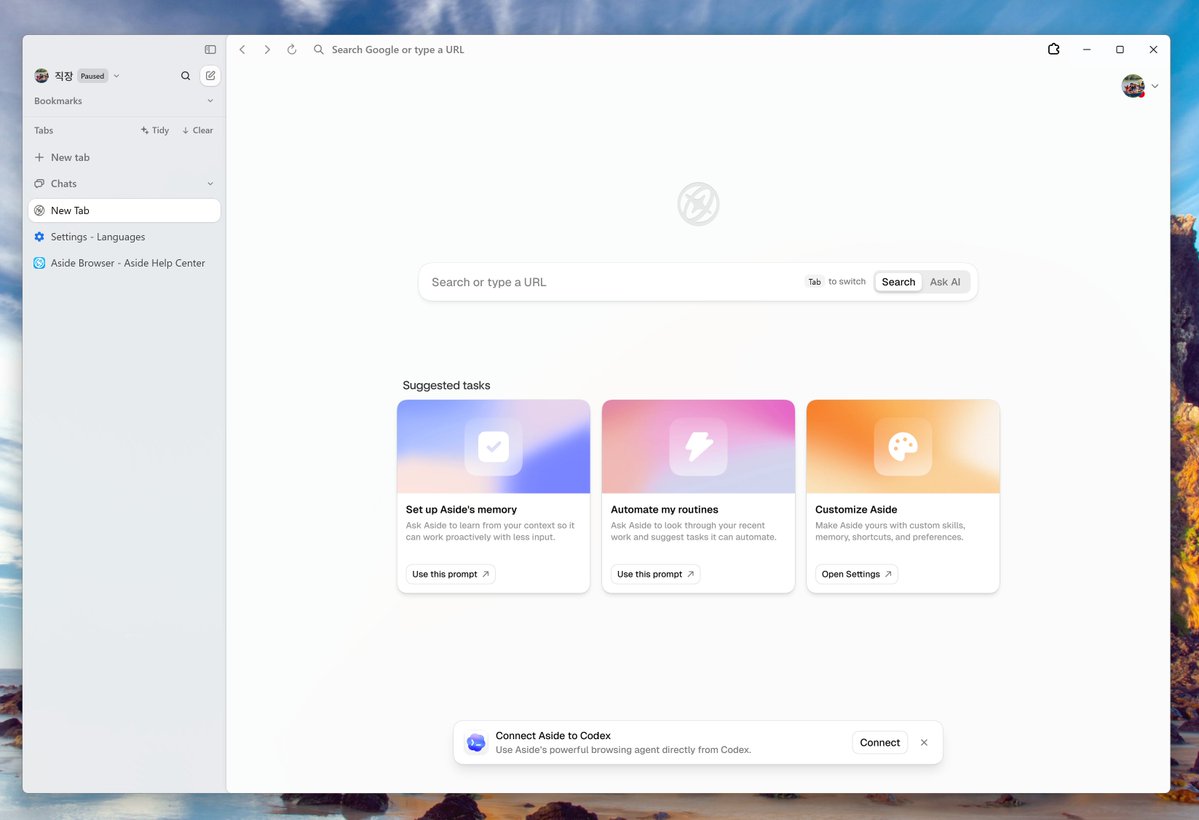Click the Tabs section label
The height and width of the screenshot is (820, 1199).
(x=44, y=130)
